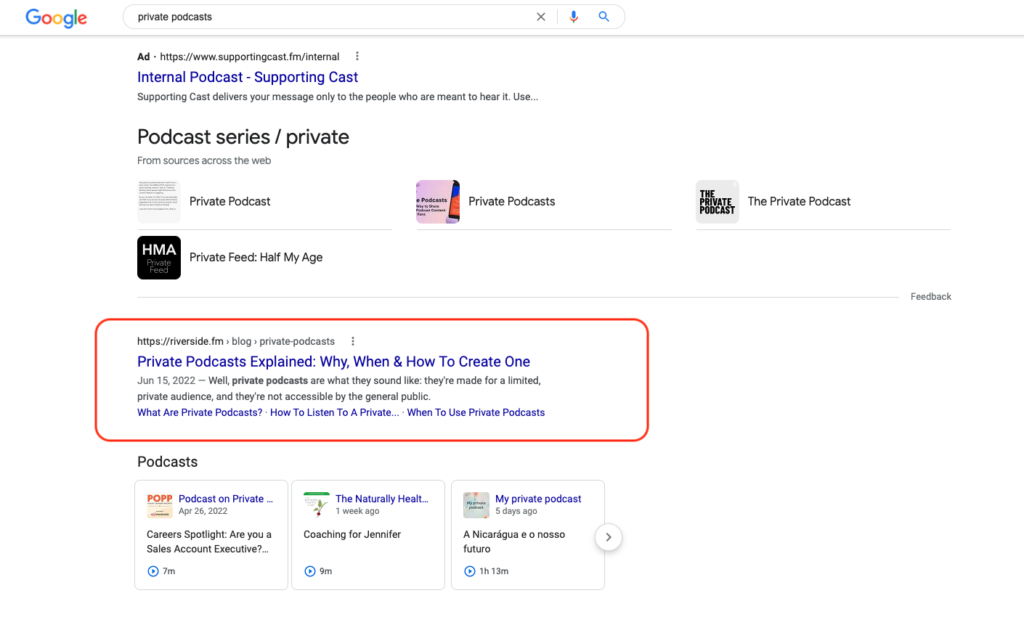1024x617 pixels.
Task: Open 'Private Podcasts Explained' result title
Action: 334,362
